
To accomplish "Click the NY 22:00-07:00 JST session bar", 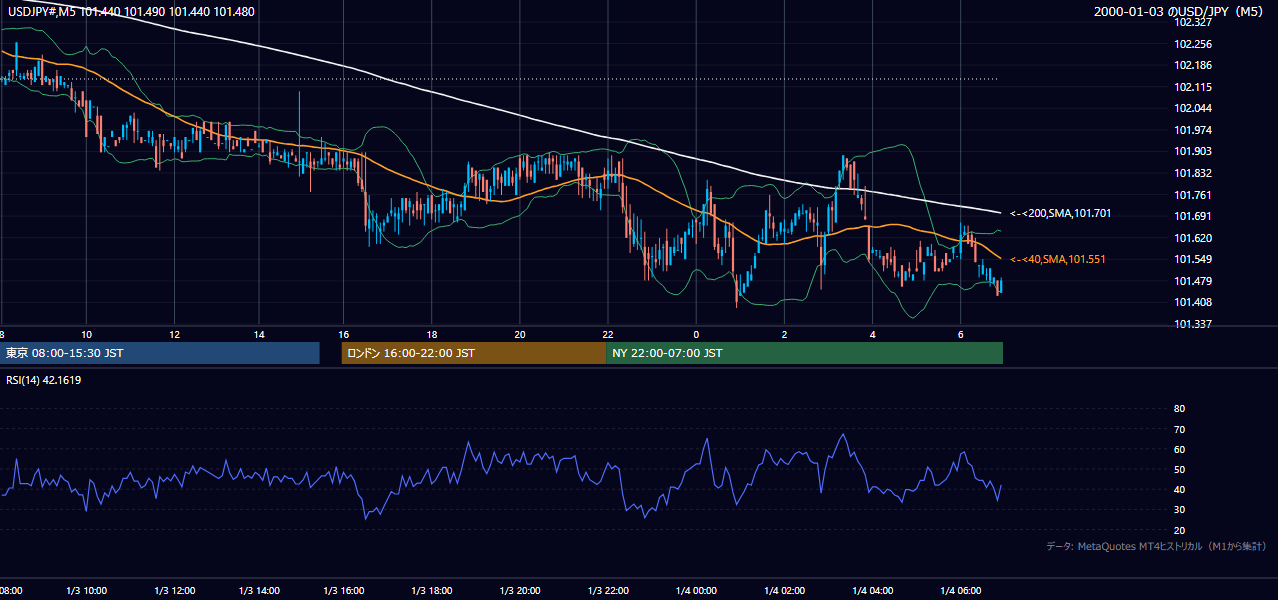I will [x=804, y=353].
